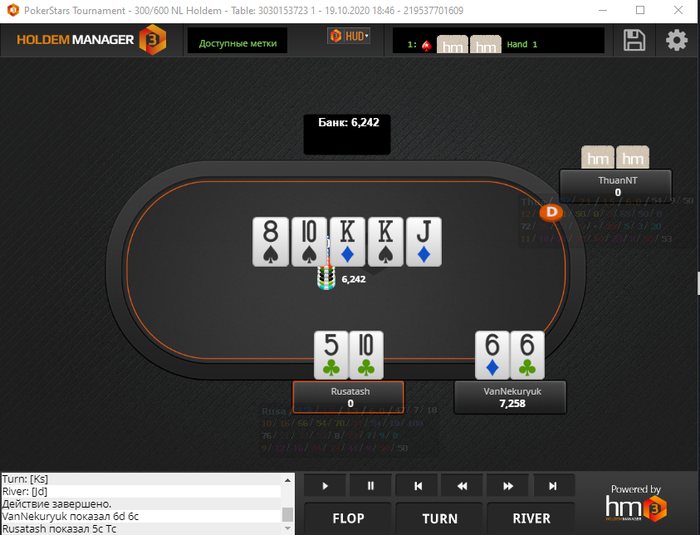
Task: Pause the hand replay
Action: (x=371, y=485)
